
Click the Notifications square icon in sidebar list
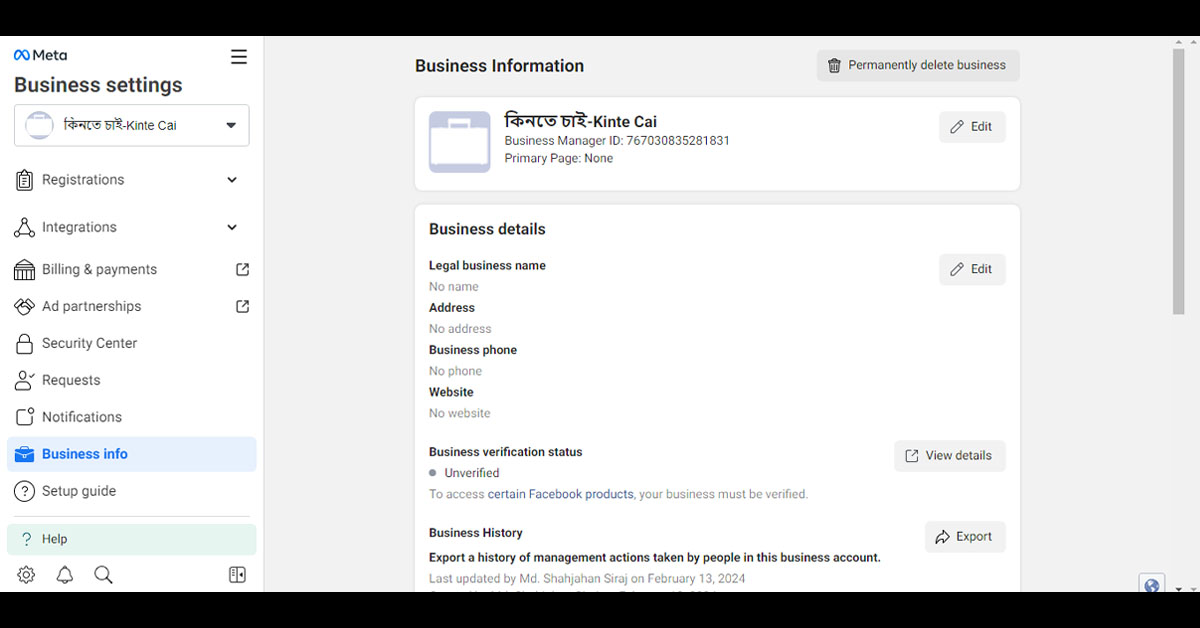[x=25, y=417]
